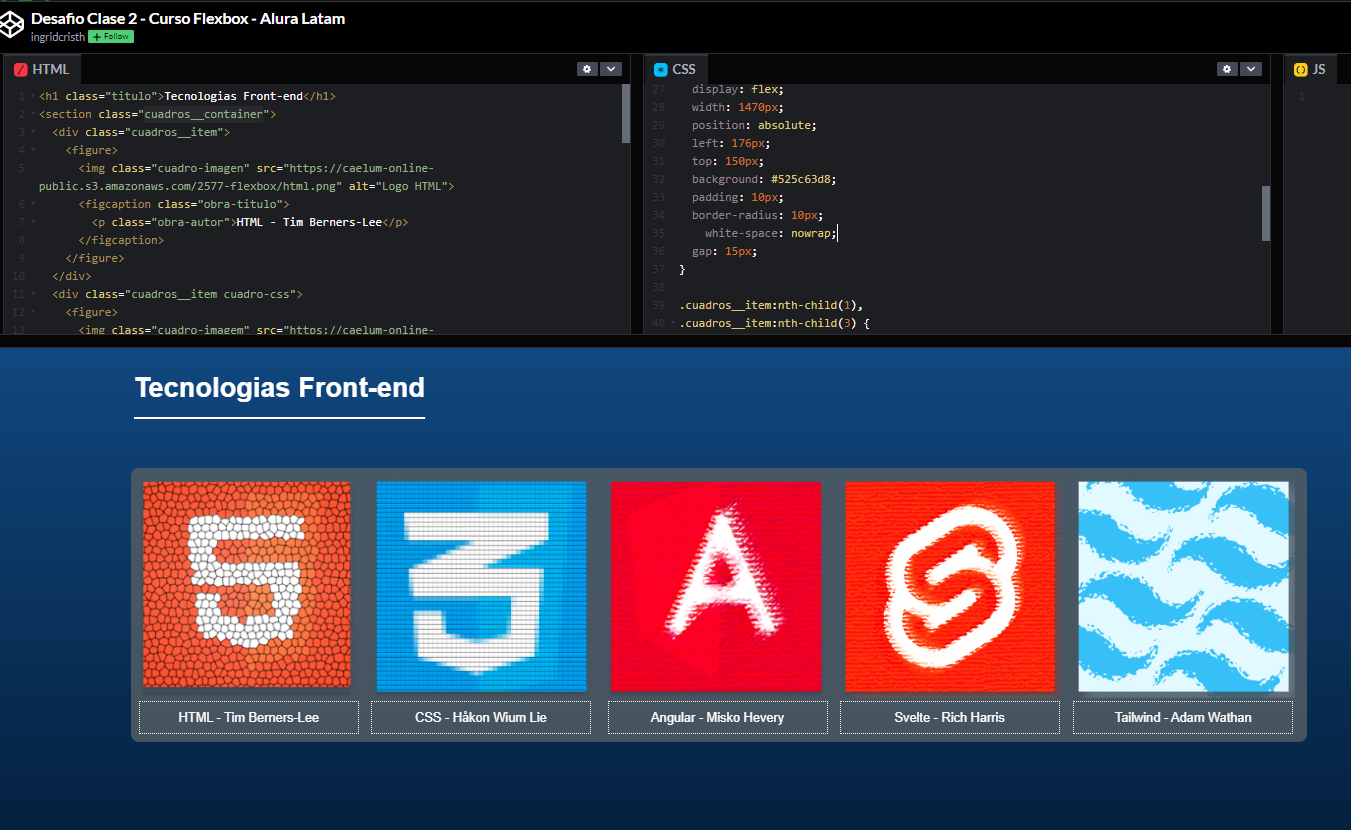Click the CSS3 logo image

coord(481,586)
